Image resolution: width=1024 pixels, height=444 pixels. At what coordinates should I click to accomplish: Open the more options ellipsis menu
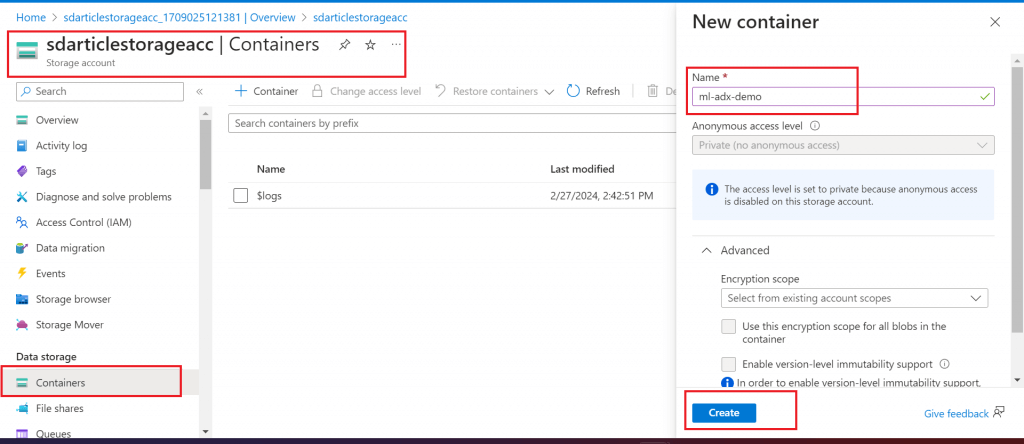click(x=396, y=45)
